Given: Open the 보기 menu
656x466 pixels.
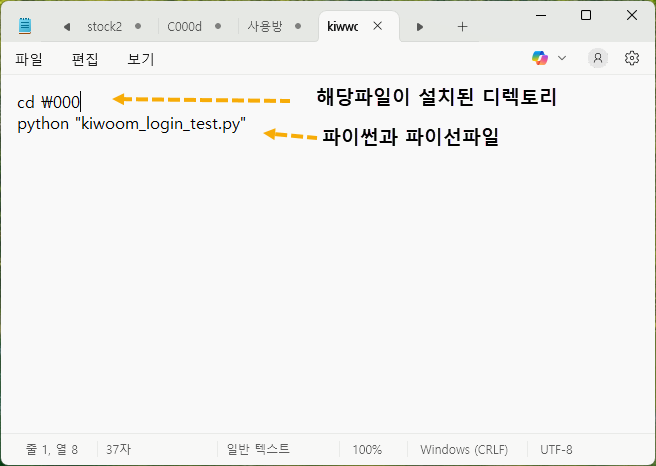Looking at the screenshot, I should pos(141,59).
